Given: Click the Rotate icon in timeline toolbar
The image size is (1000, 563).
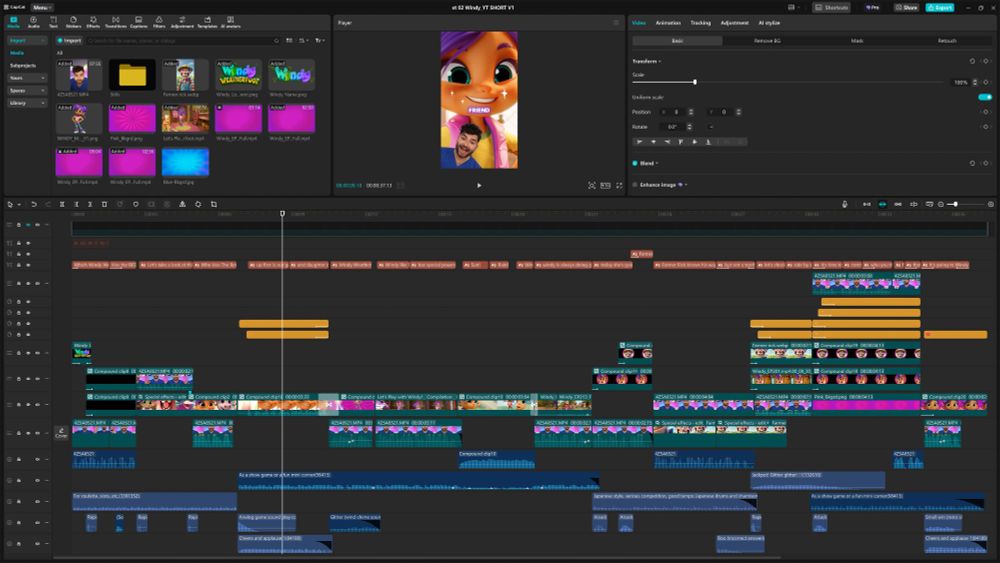Looking at the screenshot, I should click(x=198, y=204).
